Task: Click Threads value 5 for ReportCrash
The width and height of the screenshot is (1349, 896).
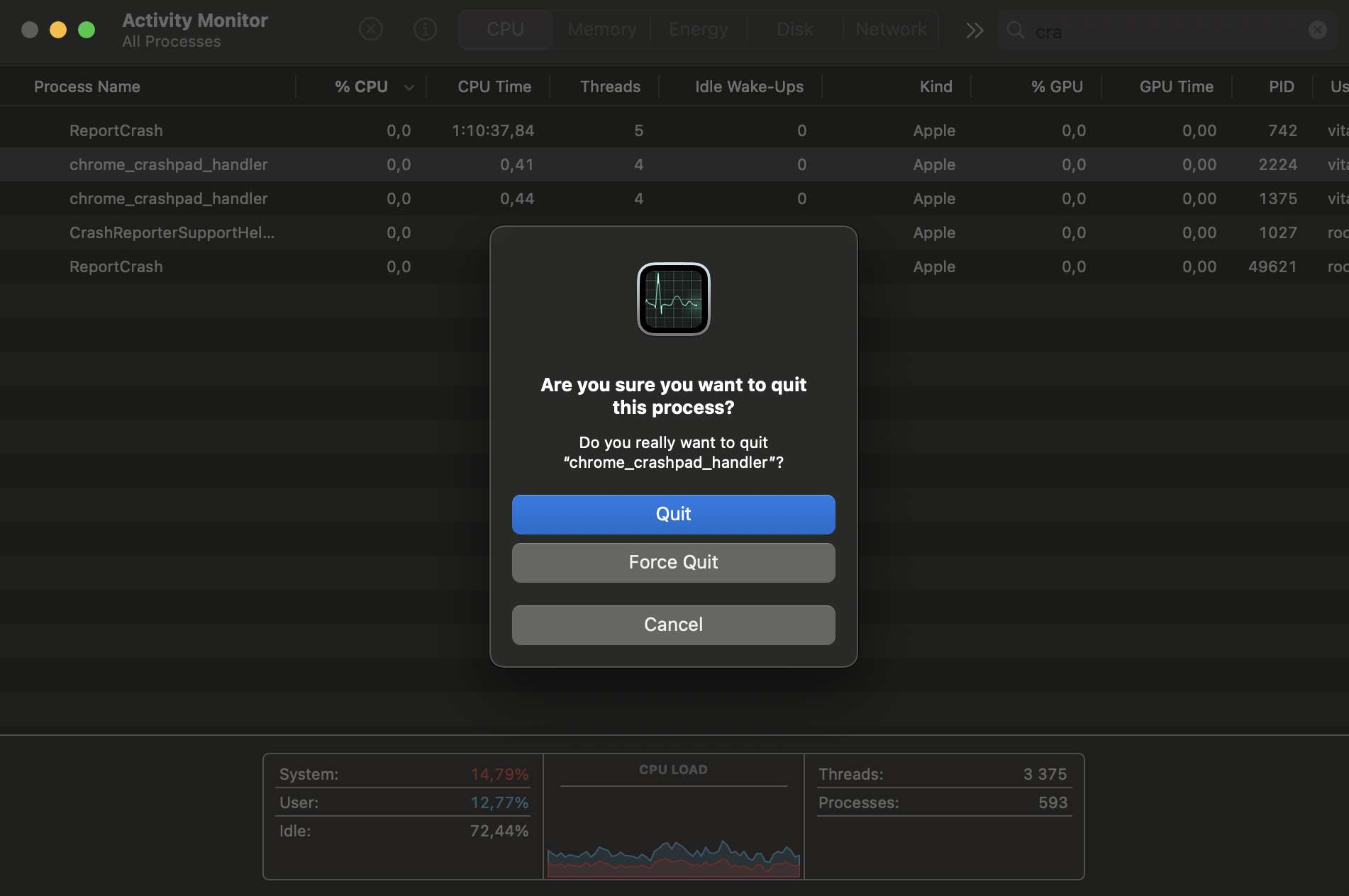Action: [638, 130]
